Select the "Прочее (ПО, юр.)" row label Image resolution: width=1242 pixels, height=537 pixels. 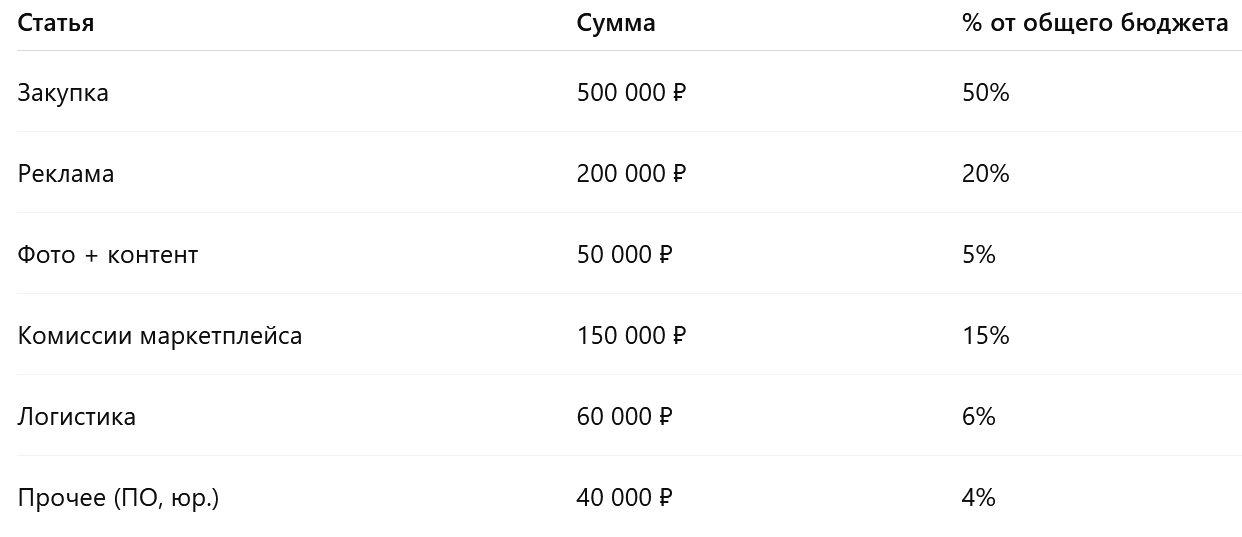coord(118,498)
